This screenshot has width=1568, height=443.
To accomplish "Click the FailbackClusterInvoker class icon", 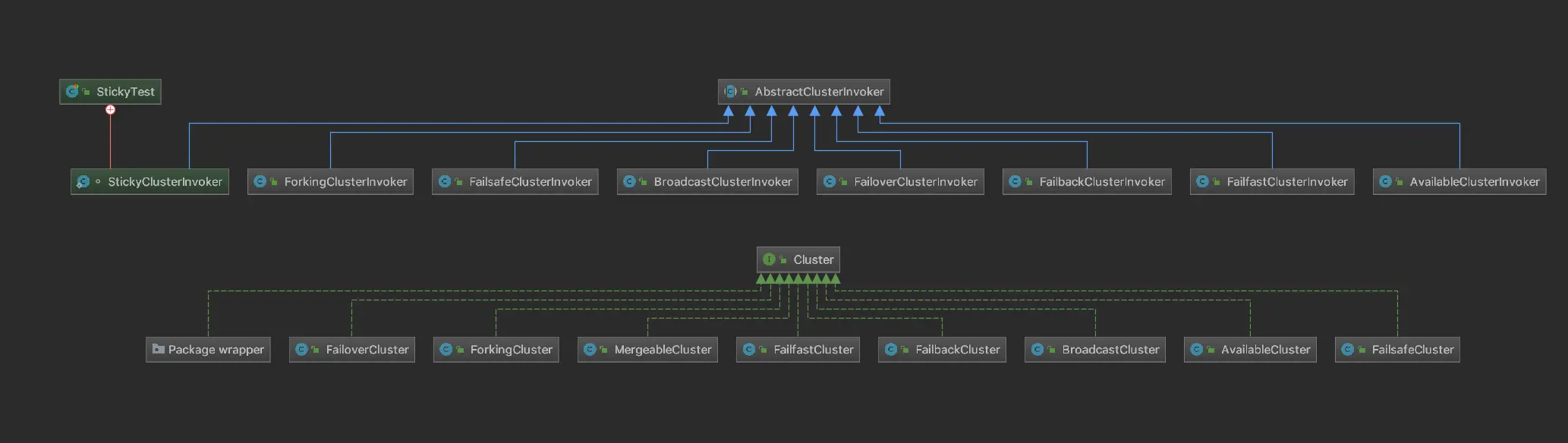I will 1015,181.
